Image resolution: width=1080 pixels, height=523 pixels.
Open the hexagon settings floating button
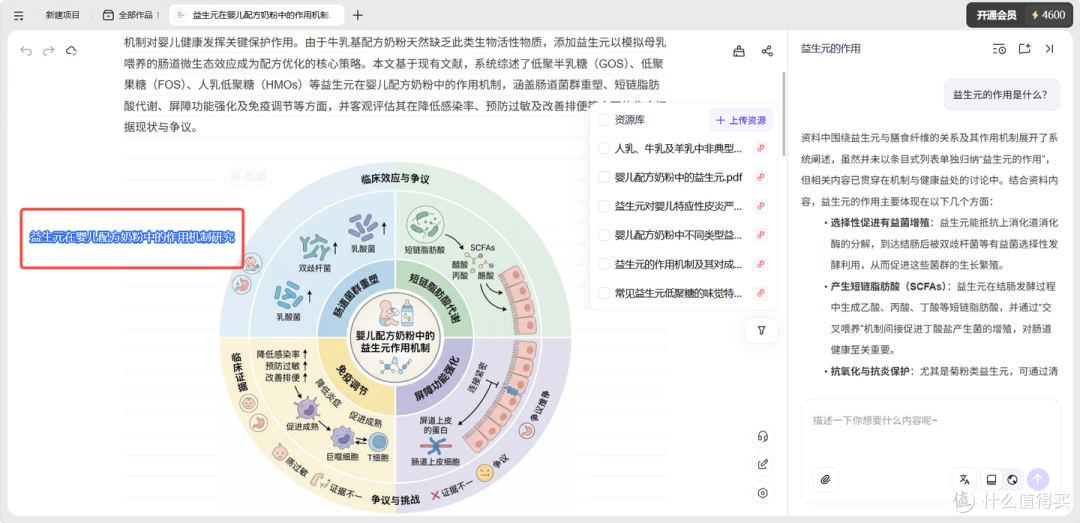pyautogui.click(x=762, y=493)
